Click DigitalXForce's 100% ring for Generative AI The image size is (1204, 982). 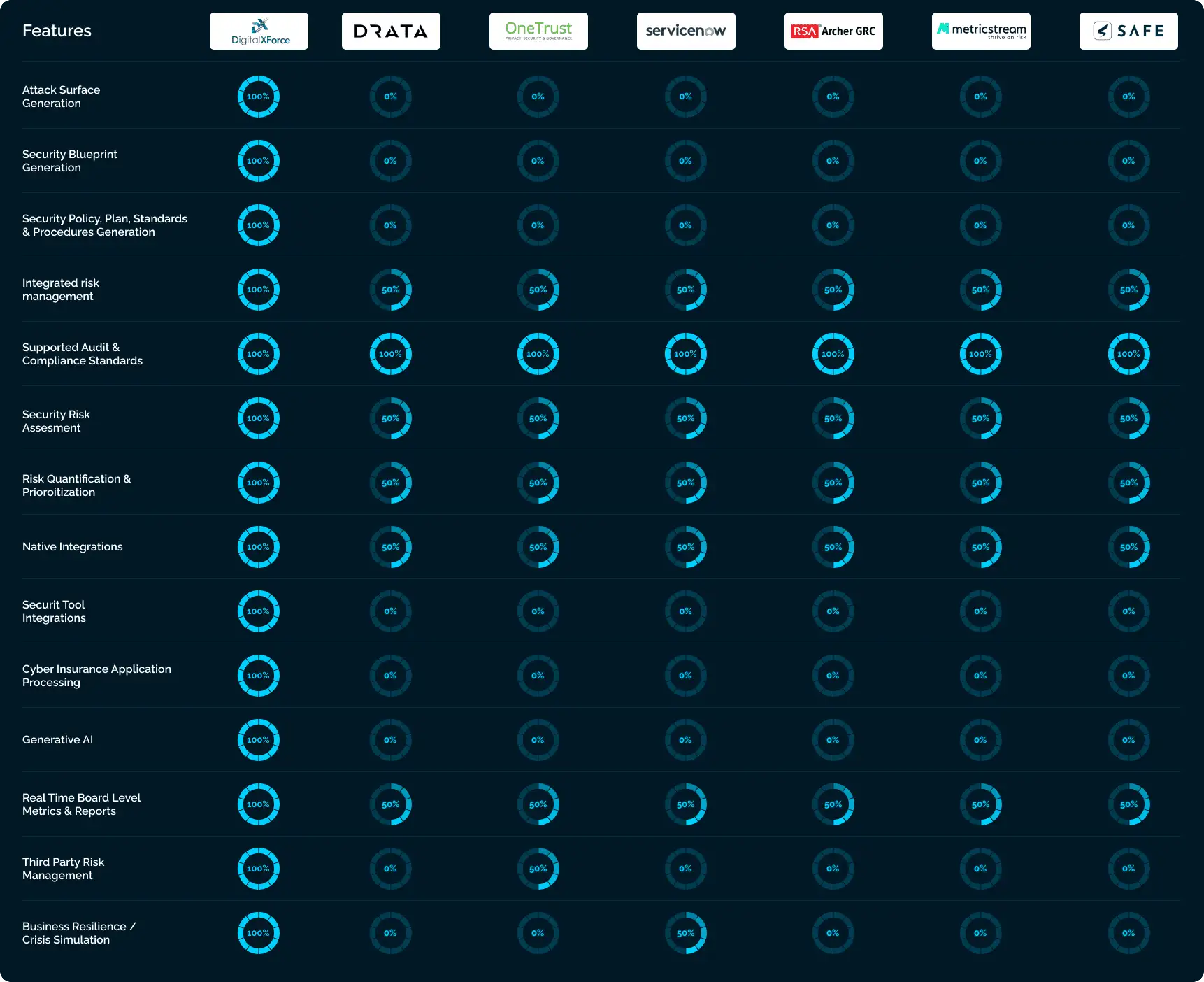(x=259, y=740)
